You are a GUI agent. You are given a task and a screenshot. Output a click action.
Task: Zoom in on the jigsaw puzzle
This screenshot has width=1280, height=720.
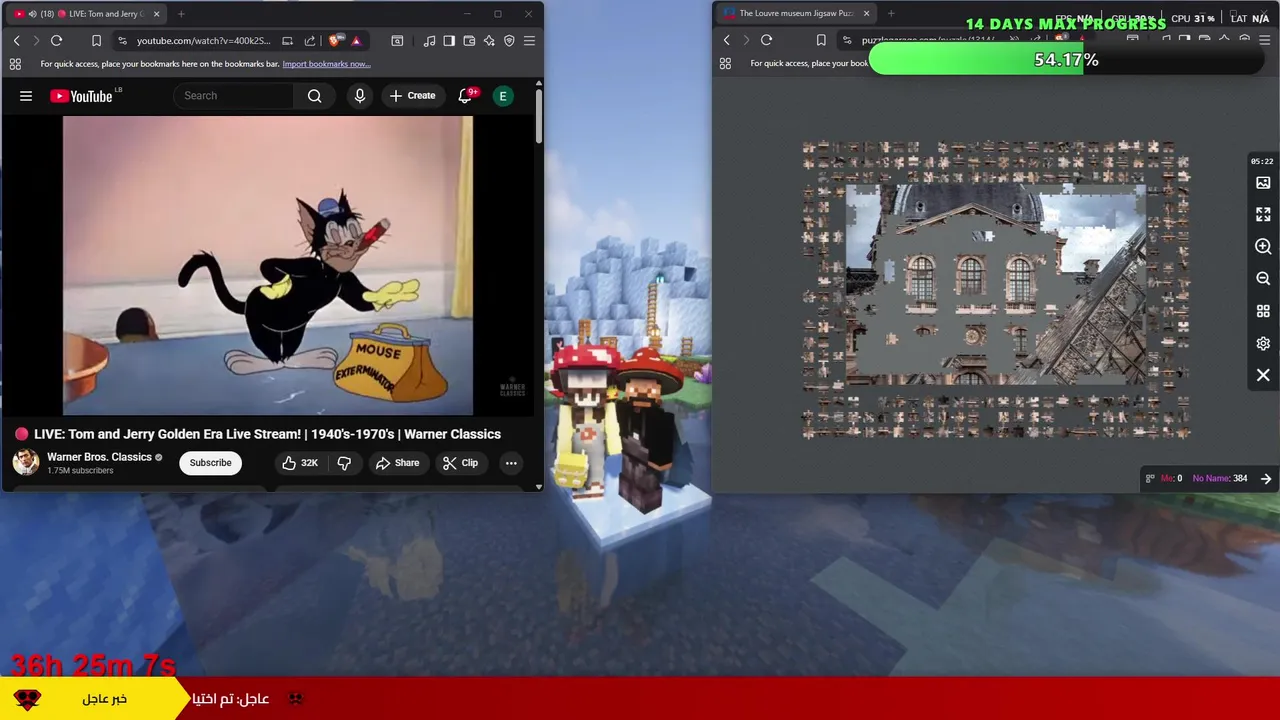(x=1263, y=247)
